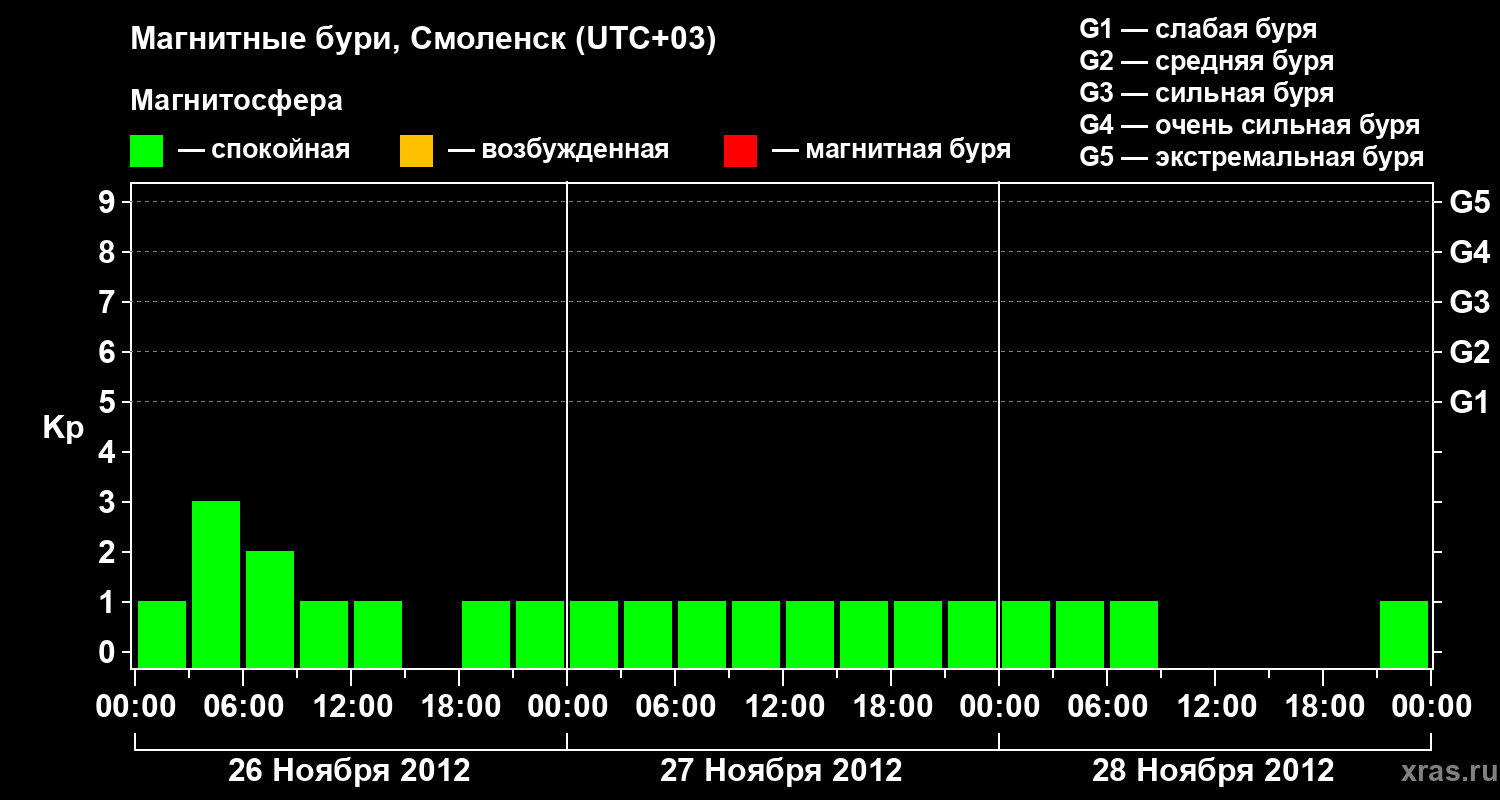This screenshot has width=1500, height=800.
Task: Click the 'Kp' axis title
Action: [63, 428]
